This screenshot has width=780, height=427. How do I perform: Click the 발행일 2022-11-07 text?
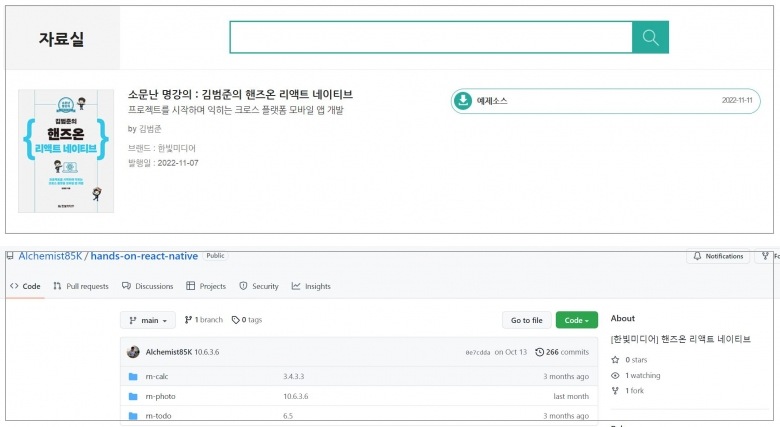click(163, 163)
